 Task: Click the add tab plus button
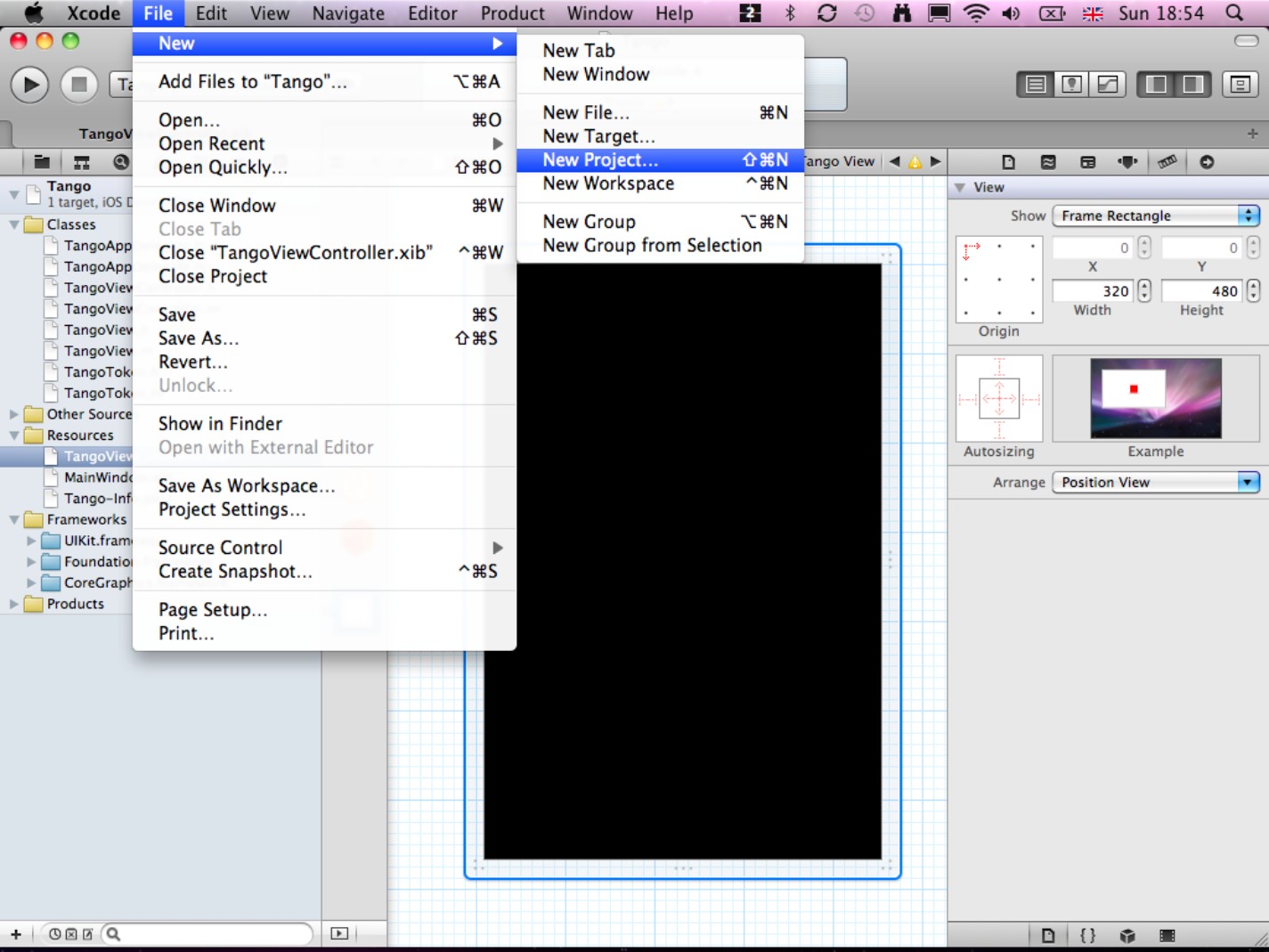pyautogui.click(x=1252, y=133)
